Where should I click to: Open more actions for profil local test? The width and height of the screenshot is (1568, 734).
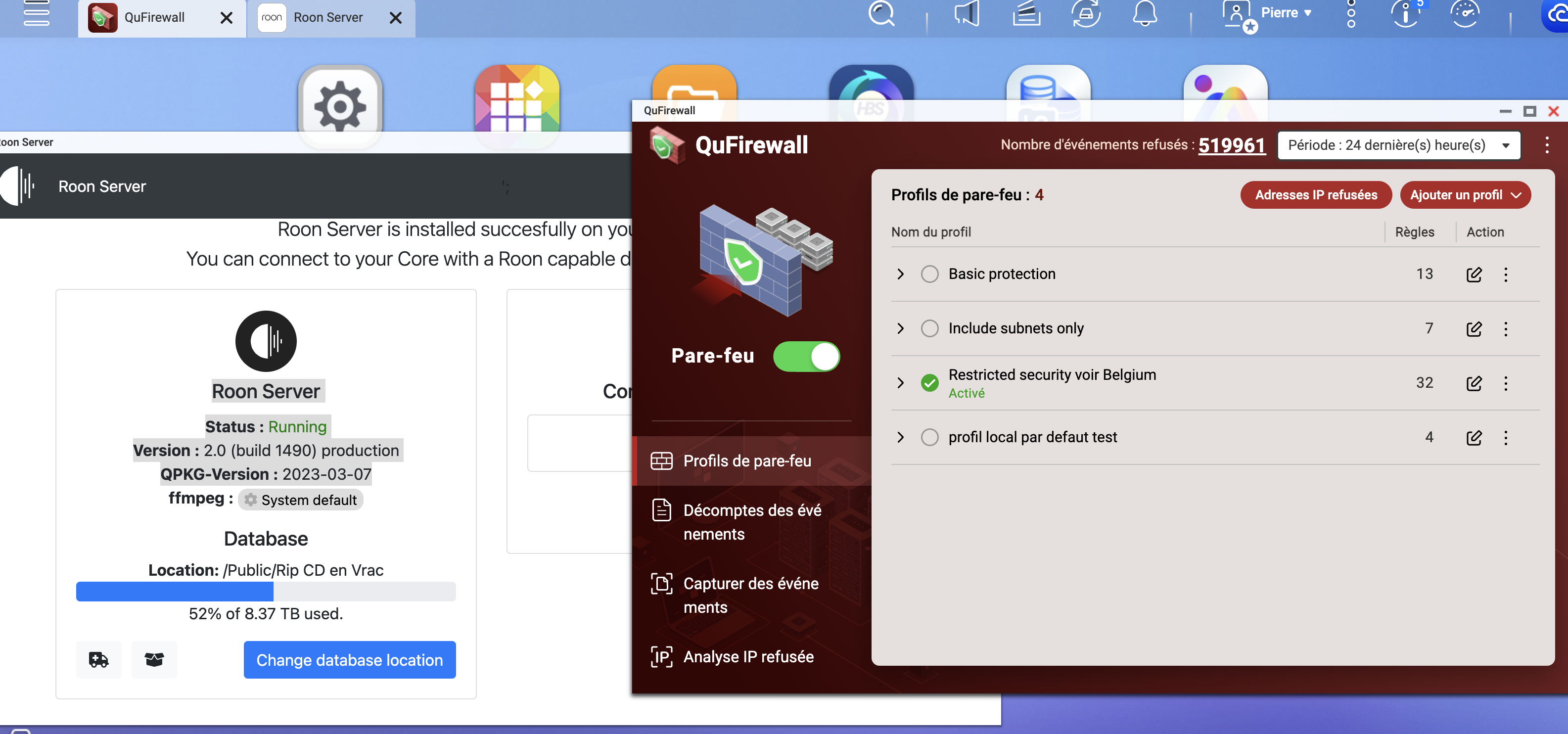(x=1506, y=438)
